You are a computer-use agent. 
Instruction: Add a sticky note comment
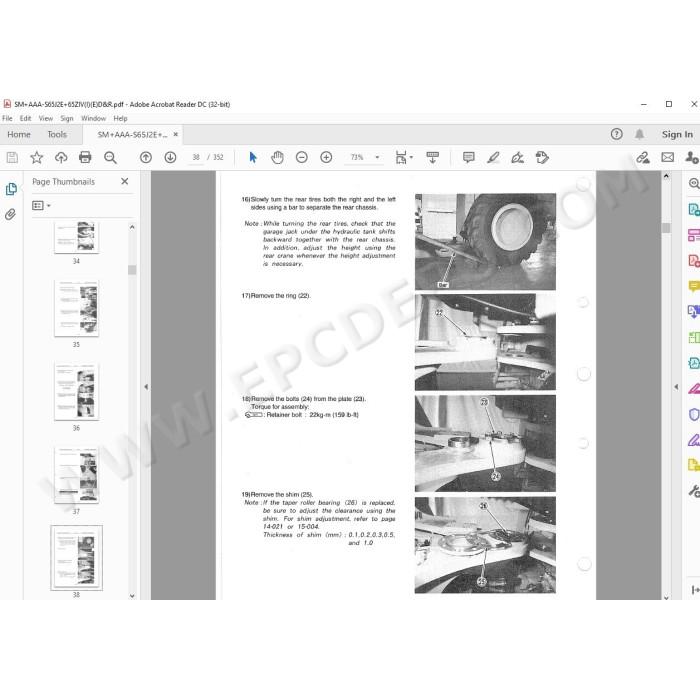468,158
